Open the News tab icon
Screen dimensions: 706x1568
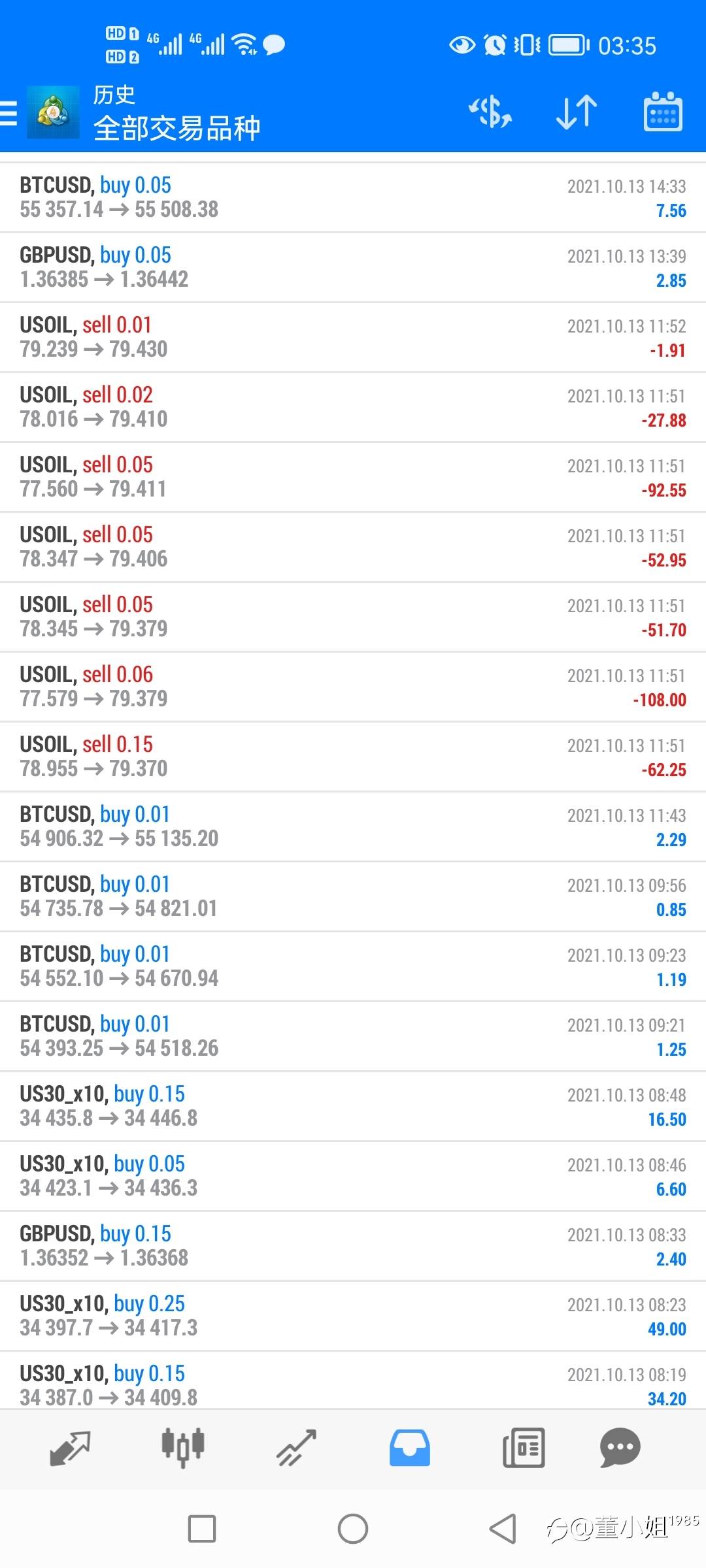(x=524, y=1448)
